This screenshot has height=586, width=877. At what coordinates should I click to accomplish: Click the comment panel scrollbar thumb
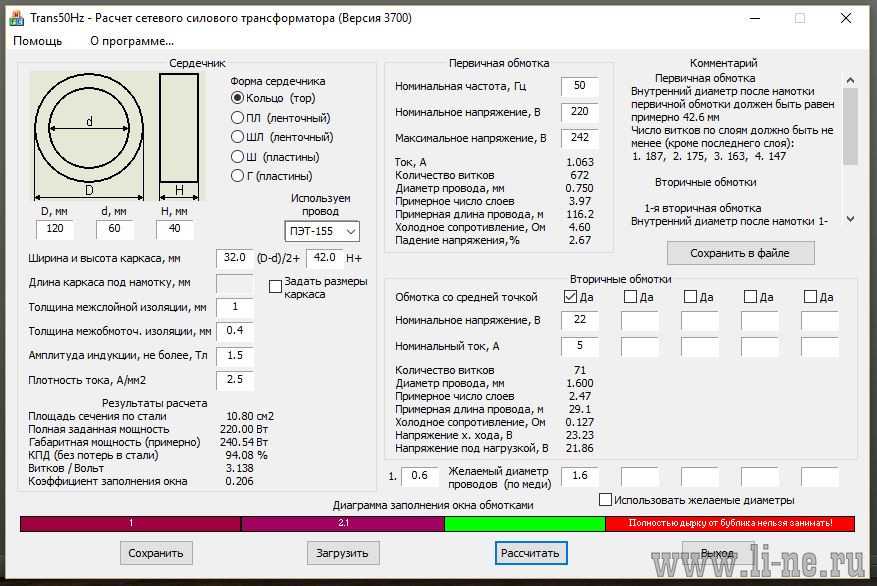[x=850, y=127]
